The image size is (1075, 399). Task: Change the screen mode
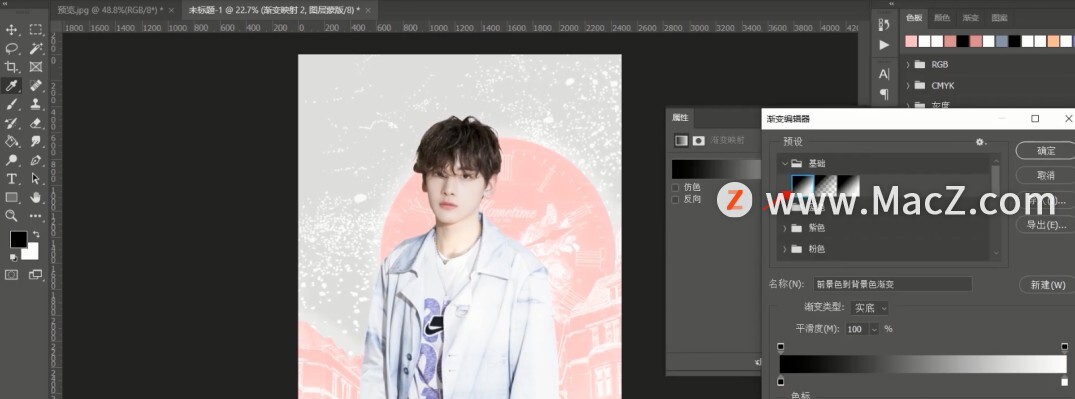pos(36,274)
